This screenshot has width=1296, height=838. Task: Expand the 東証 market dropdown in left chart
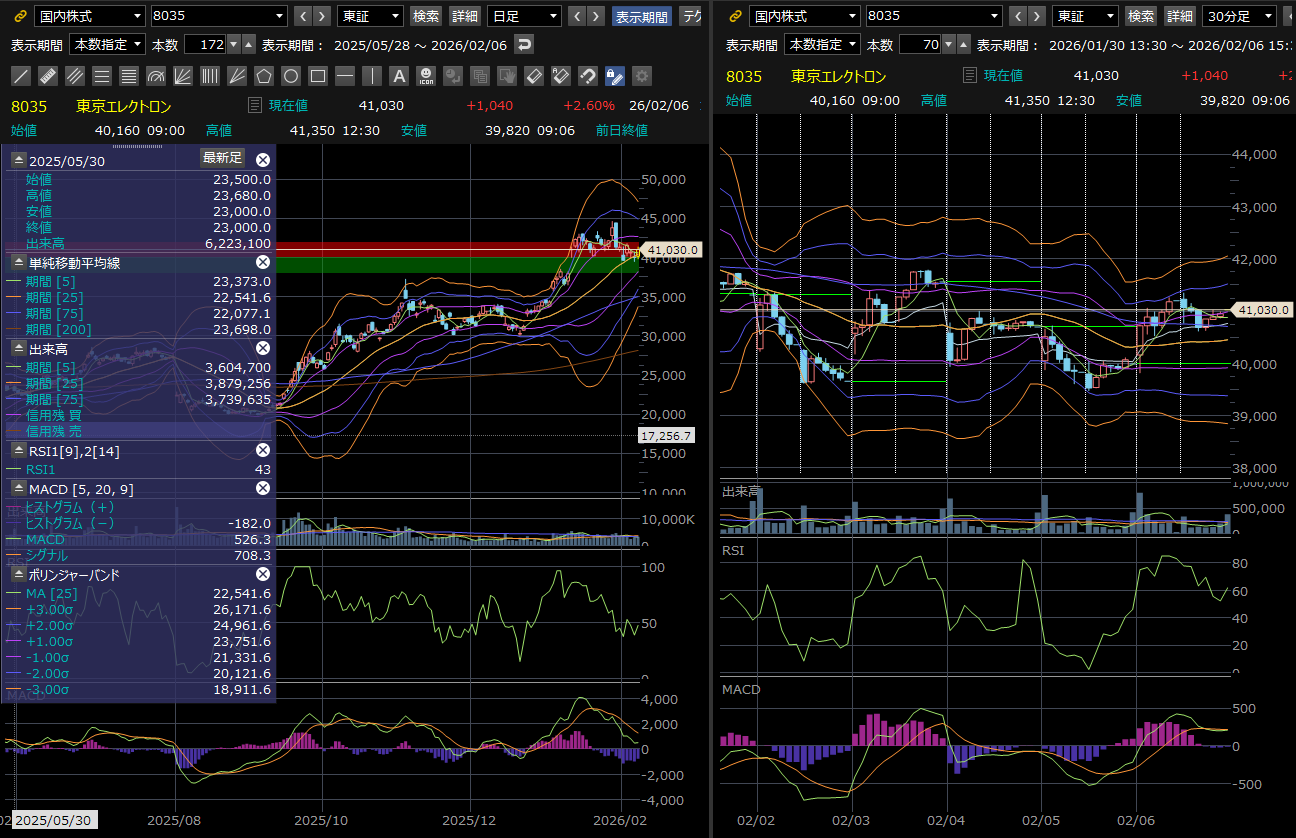(370, 16)
